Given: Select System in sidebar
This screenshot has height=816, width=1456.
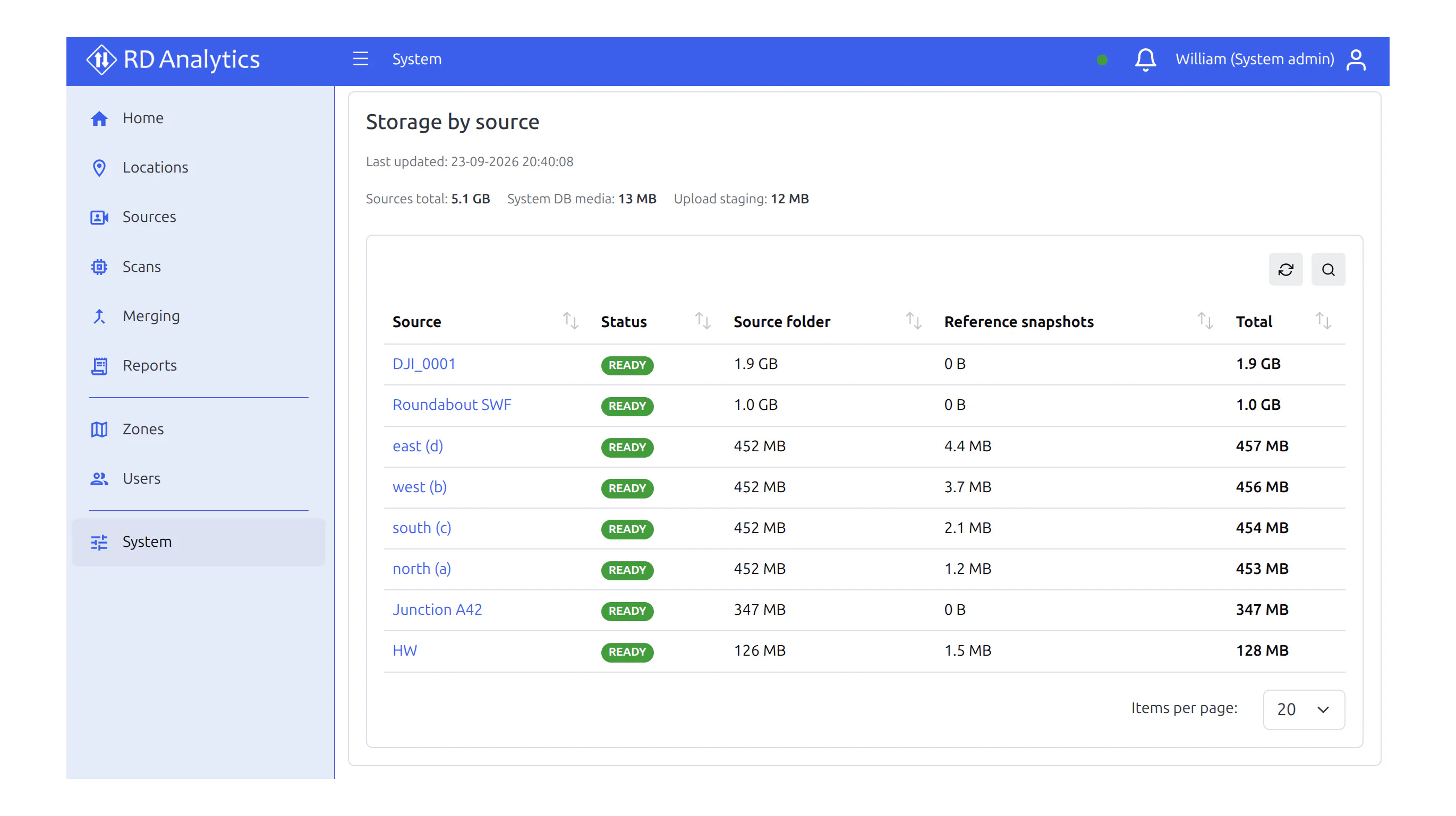Looking at the screenshot, I should pyautogui.click(x=198, y=542).
